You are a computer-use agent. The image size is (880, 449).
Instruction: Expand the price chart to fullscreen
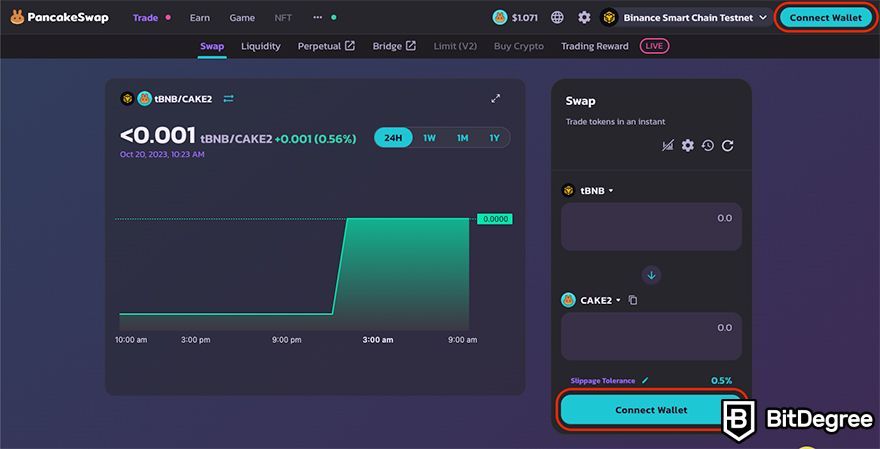[x=496, y=98]
